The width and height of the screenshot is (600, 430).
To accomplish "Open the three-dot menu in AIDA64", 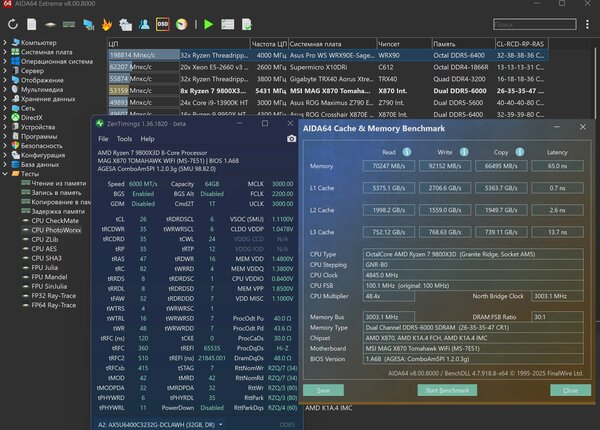I will click(x=587, y=24).
